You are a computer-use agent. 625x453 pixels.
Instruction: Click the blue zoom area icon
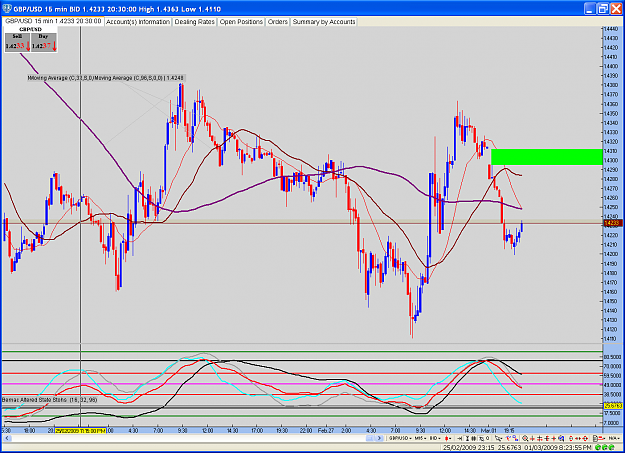[561, 438]
